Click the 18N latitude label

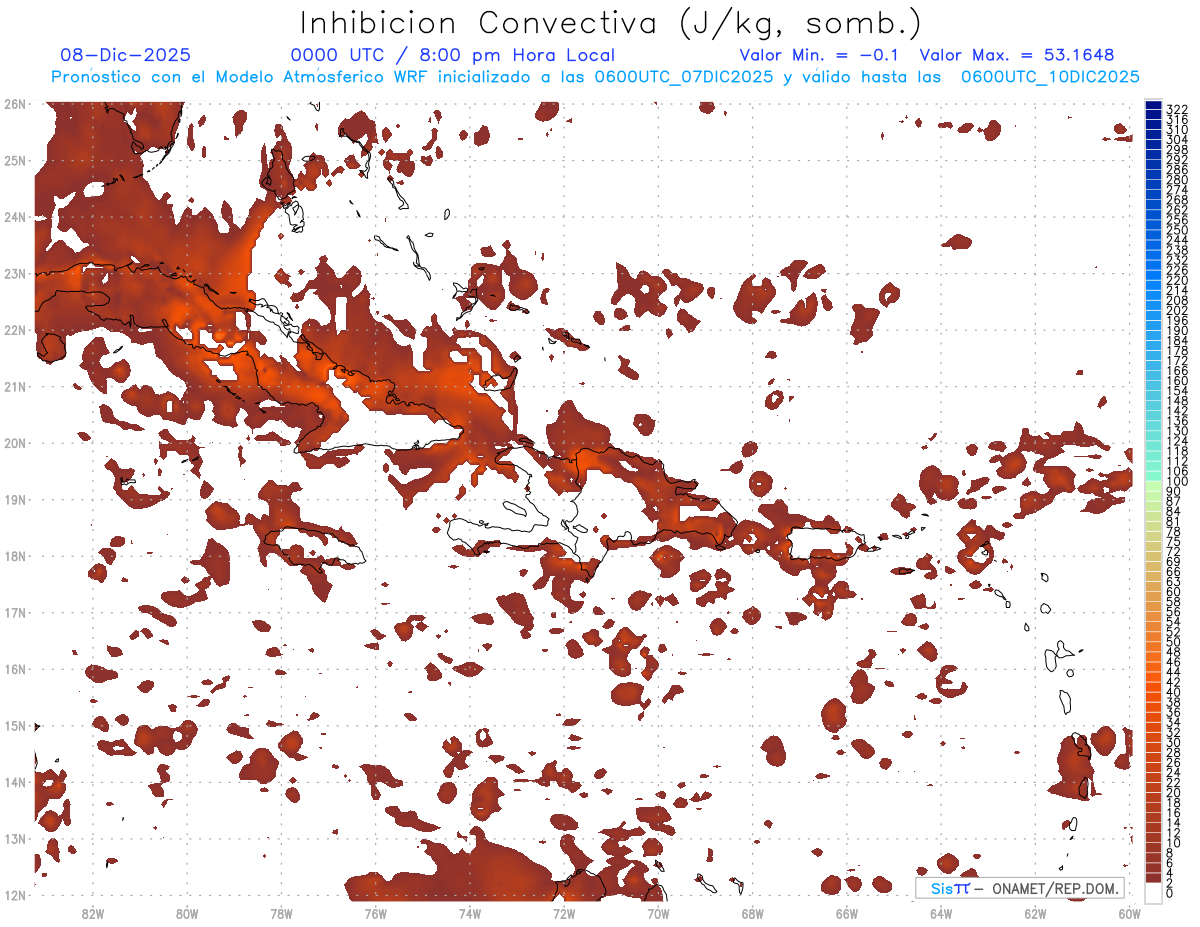point(14,556)
